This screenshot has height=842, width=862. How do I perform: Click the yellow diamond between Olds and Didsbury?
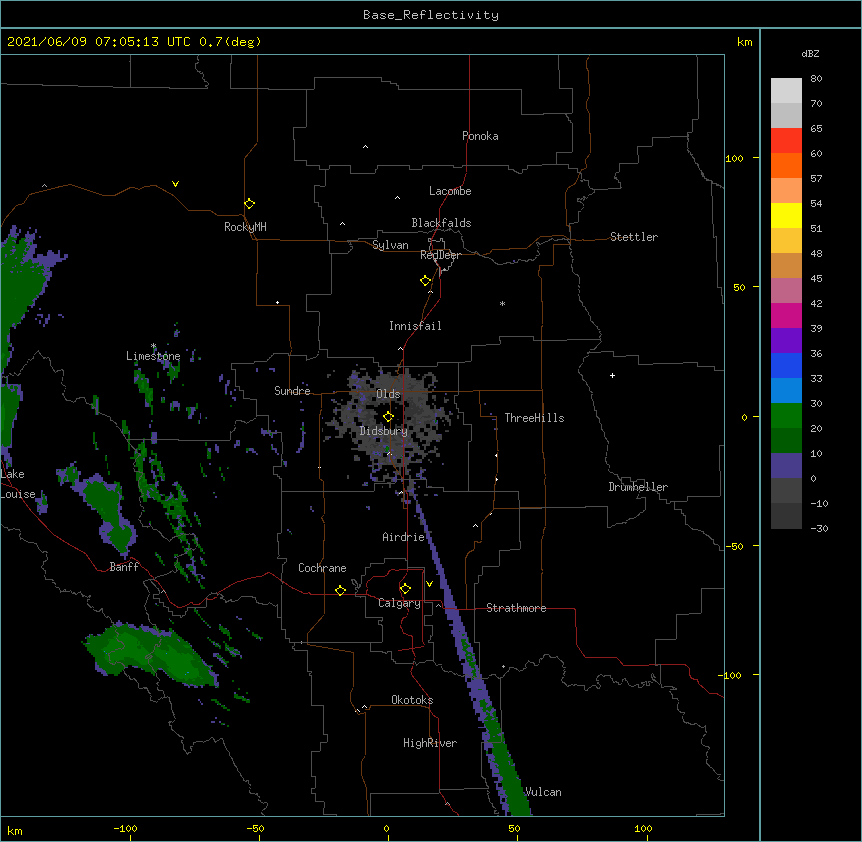pos(388,417)
